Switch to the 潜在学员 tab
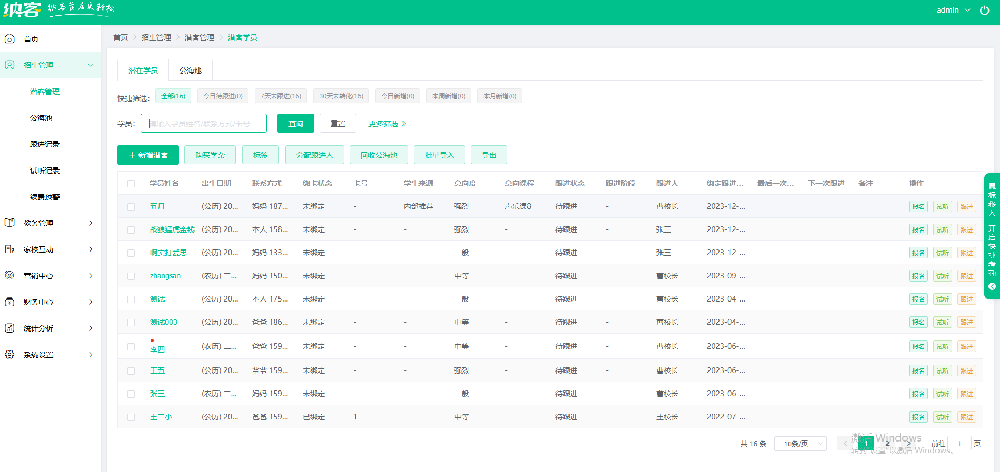 [143, 70]
